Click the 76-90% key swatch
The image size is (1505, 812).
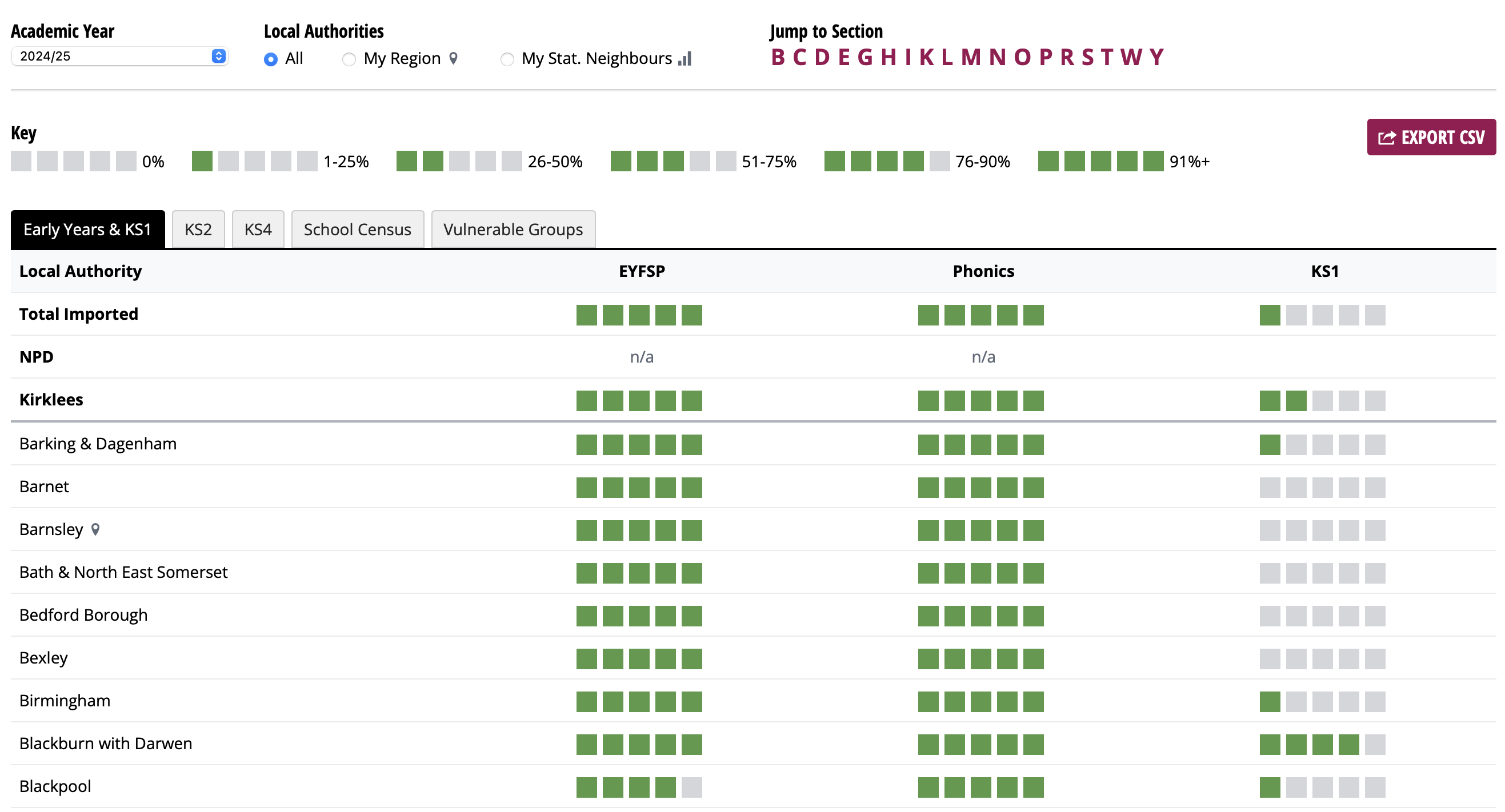click(887, 161)
